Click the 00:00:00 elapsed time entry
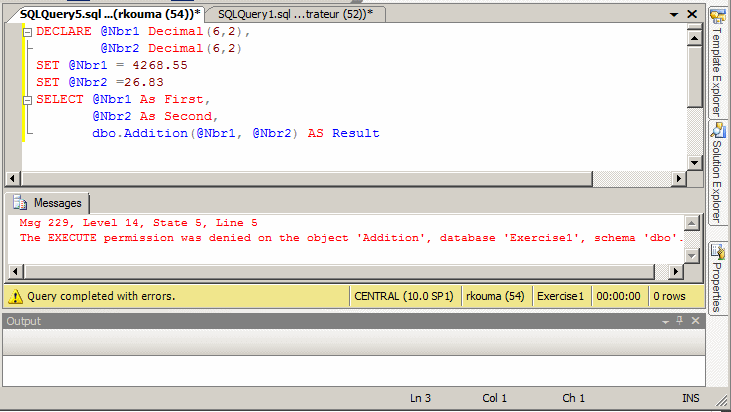 point(618,296)
